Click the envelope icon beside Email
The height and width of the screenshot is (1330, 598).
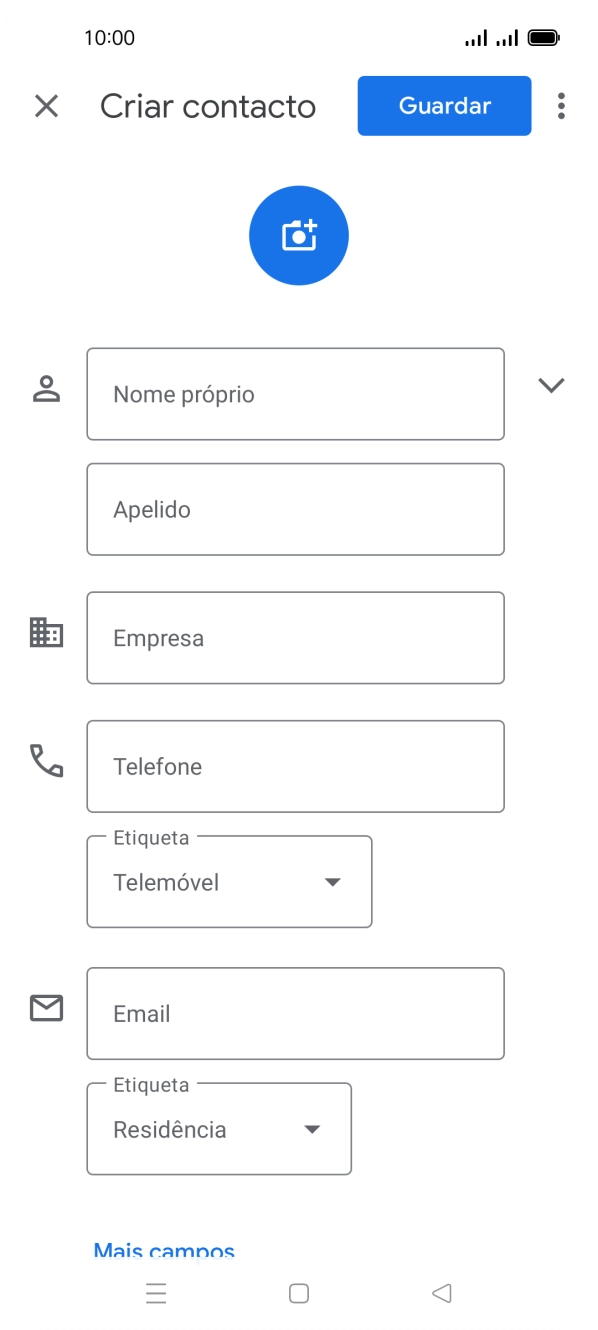click(x=47, y=1008)
